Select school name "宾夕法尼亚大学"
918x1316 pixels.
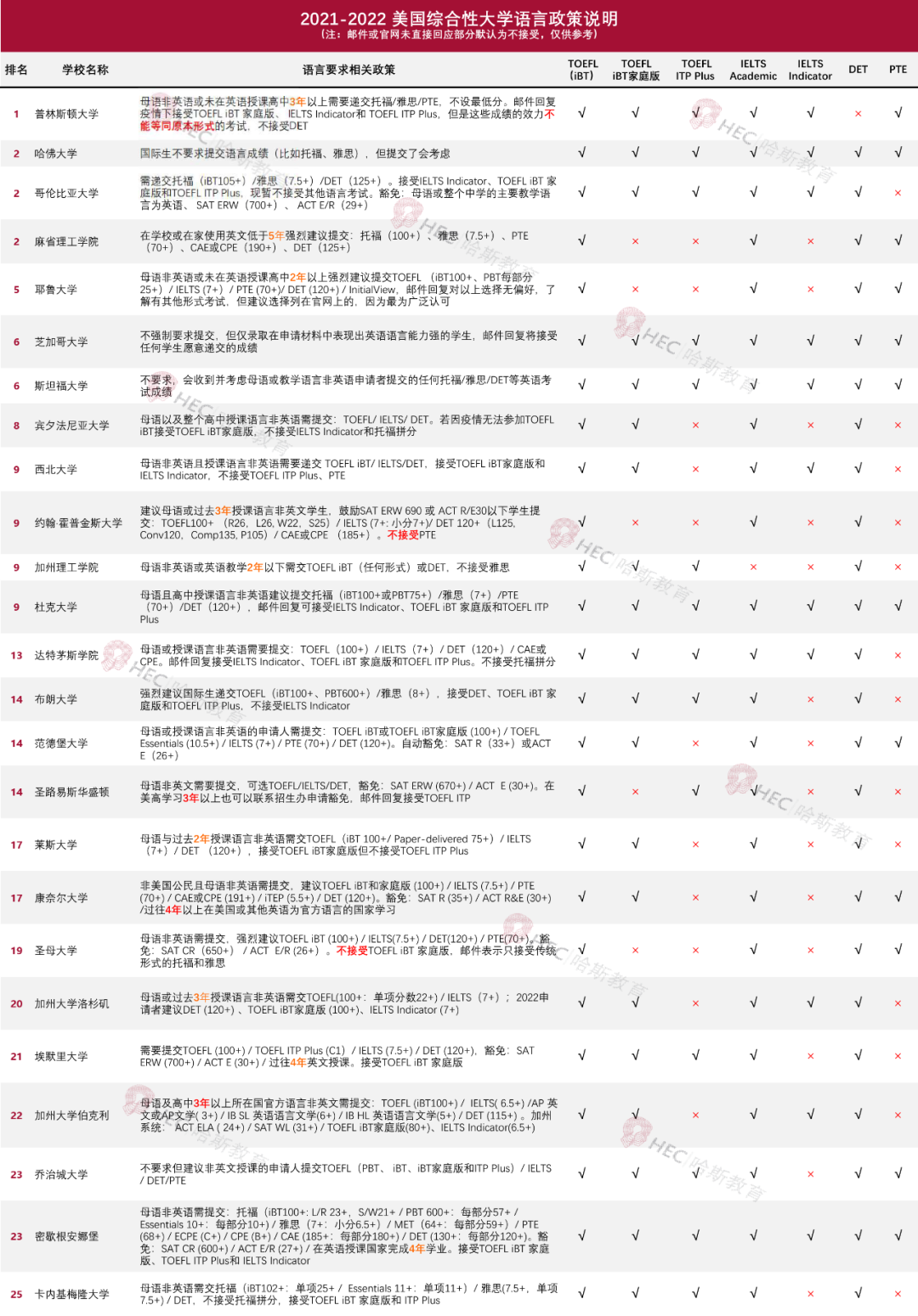coord(71,426)
